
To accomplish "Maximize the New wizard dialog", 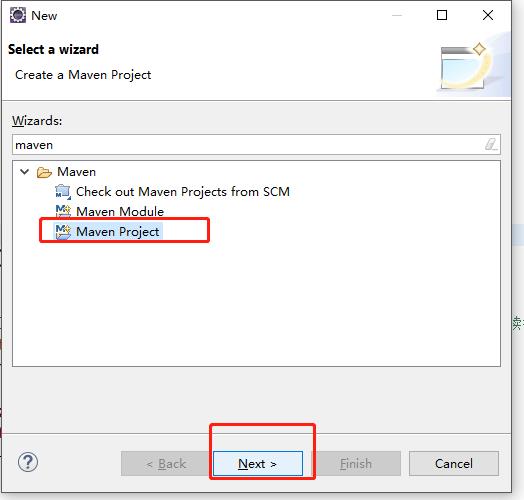I will (x=442, y=15).
